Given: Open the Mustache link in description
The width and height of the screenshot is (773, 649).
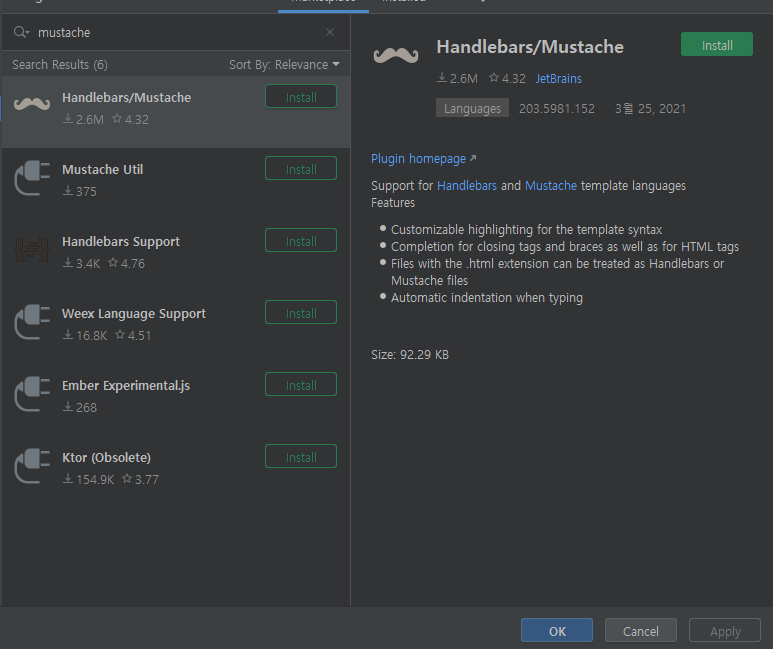Looking at the screenshot, I should 551,186.
